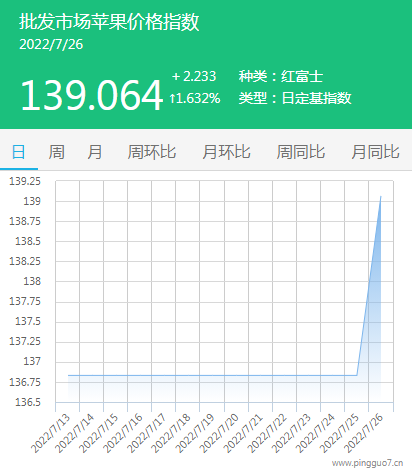Click the 2022/7/25 axis date label

[x=340, y=433]
